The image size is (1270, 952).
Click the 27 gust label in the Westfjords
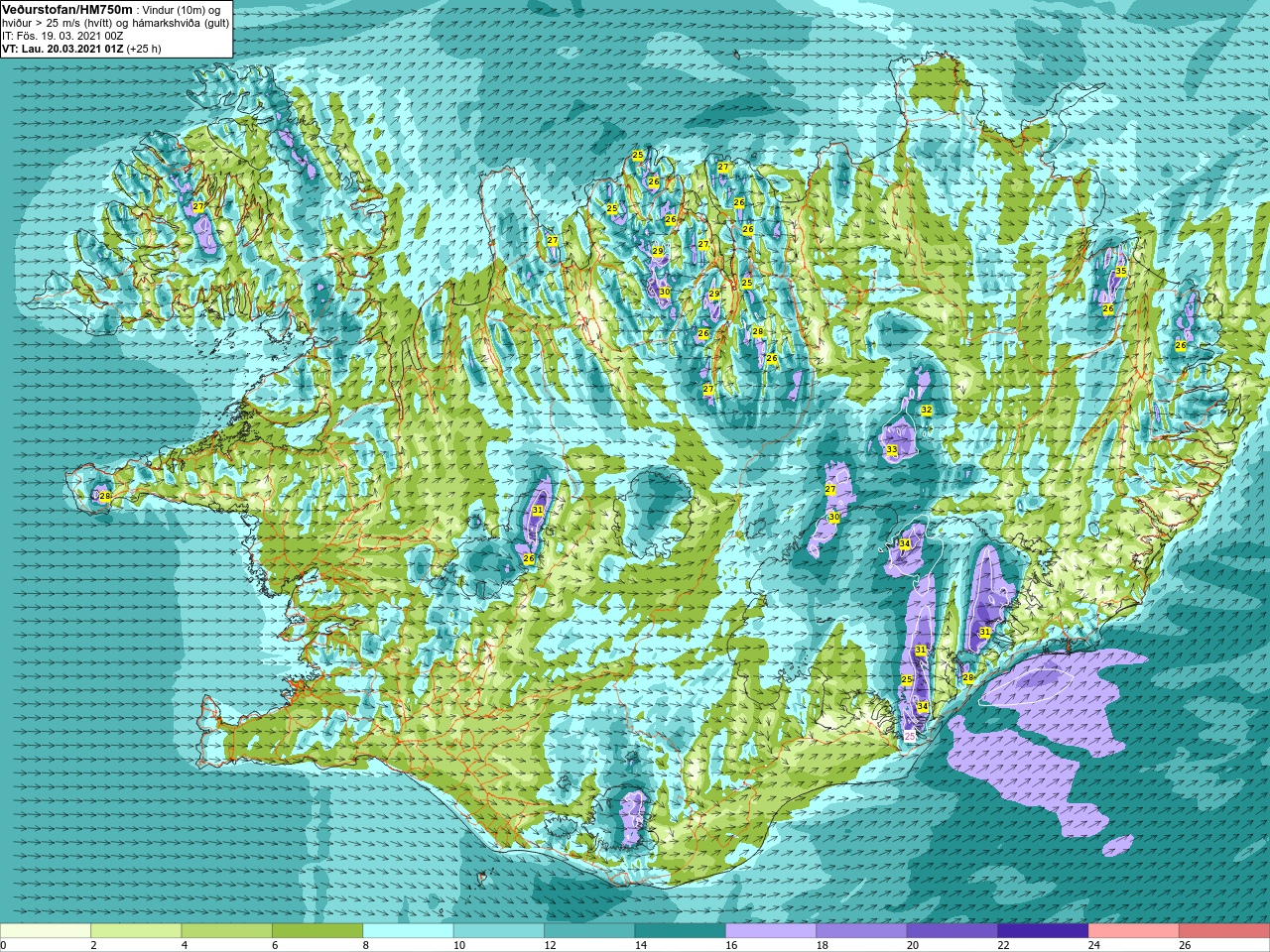[x=198, y=206]
